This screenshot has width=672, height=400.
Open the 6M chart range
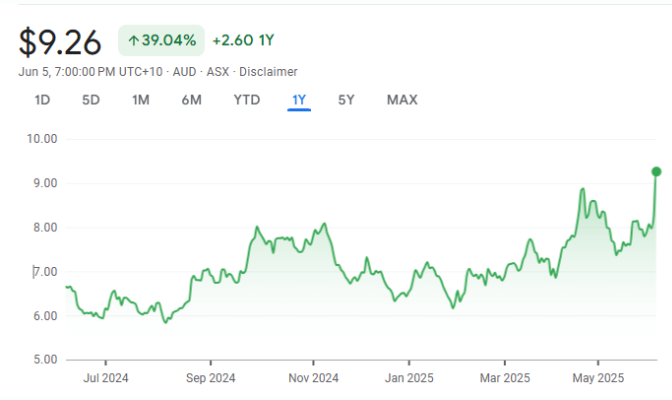[192, 100]
